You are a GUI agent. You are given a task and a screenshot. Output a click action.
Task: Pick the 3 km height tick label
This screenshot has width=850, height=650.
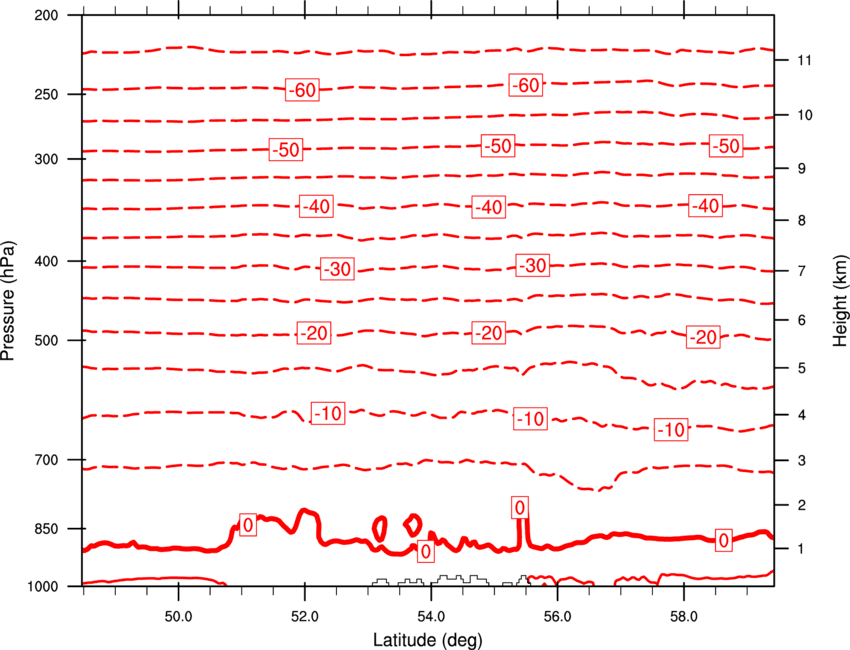[x=801, y=461]
